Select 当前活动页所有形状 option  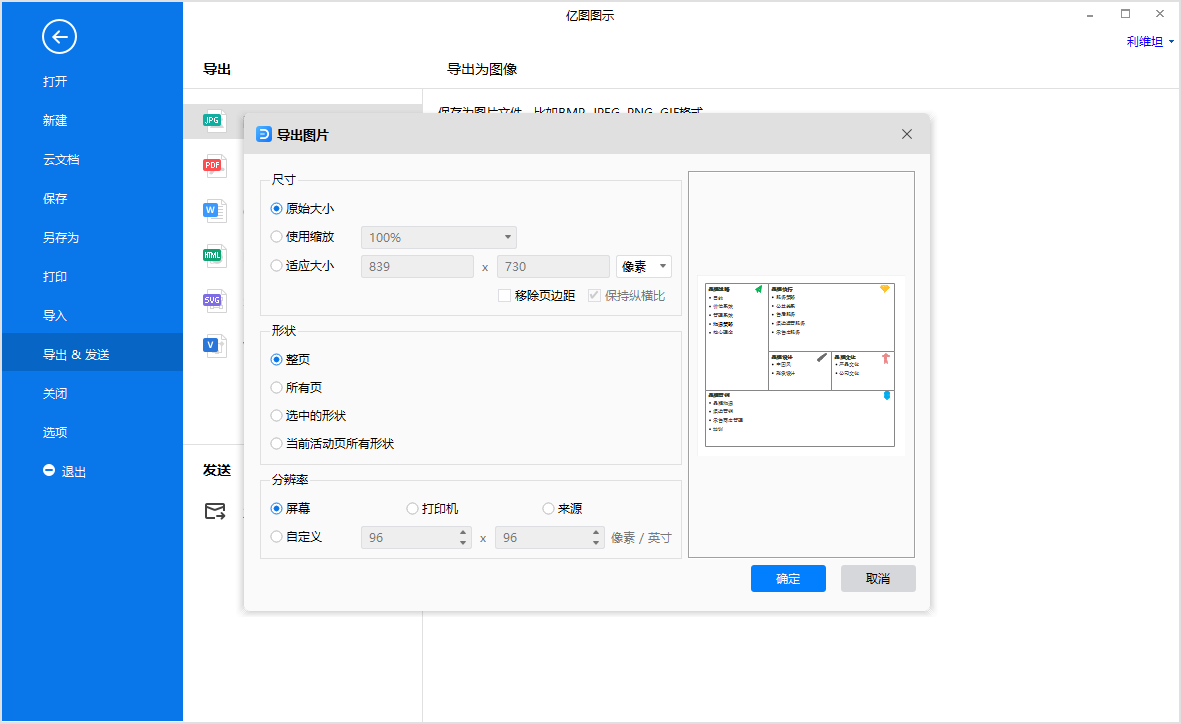pyautogui.click(x=276, y=444)
